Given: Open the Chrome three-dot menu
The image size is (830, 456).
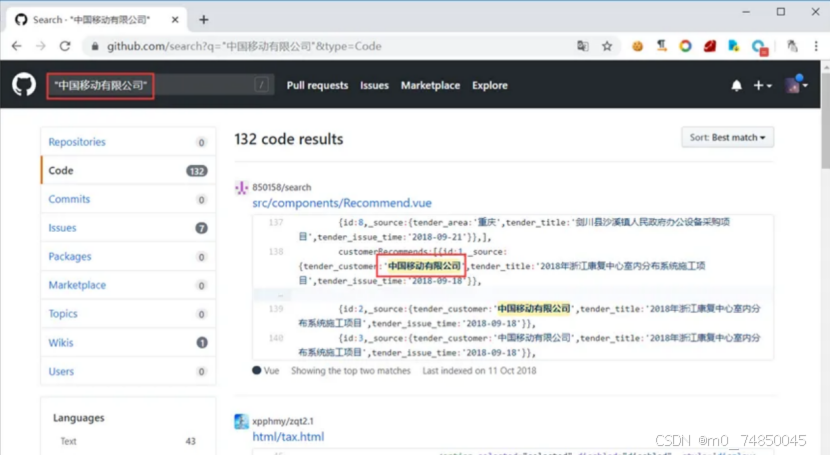Looking at the screenshot, I should (816, 46).
